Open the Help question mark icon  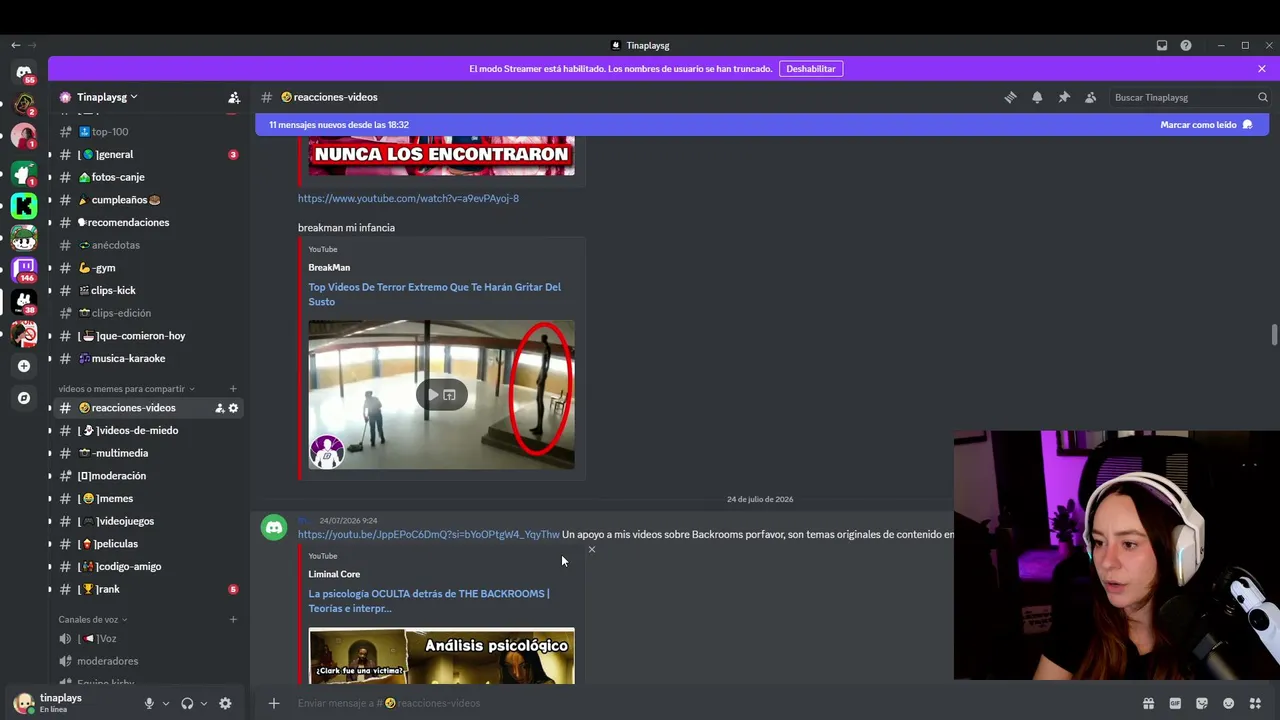click(1186, 45)
